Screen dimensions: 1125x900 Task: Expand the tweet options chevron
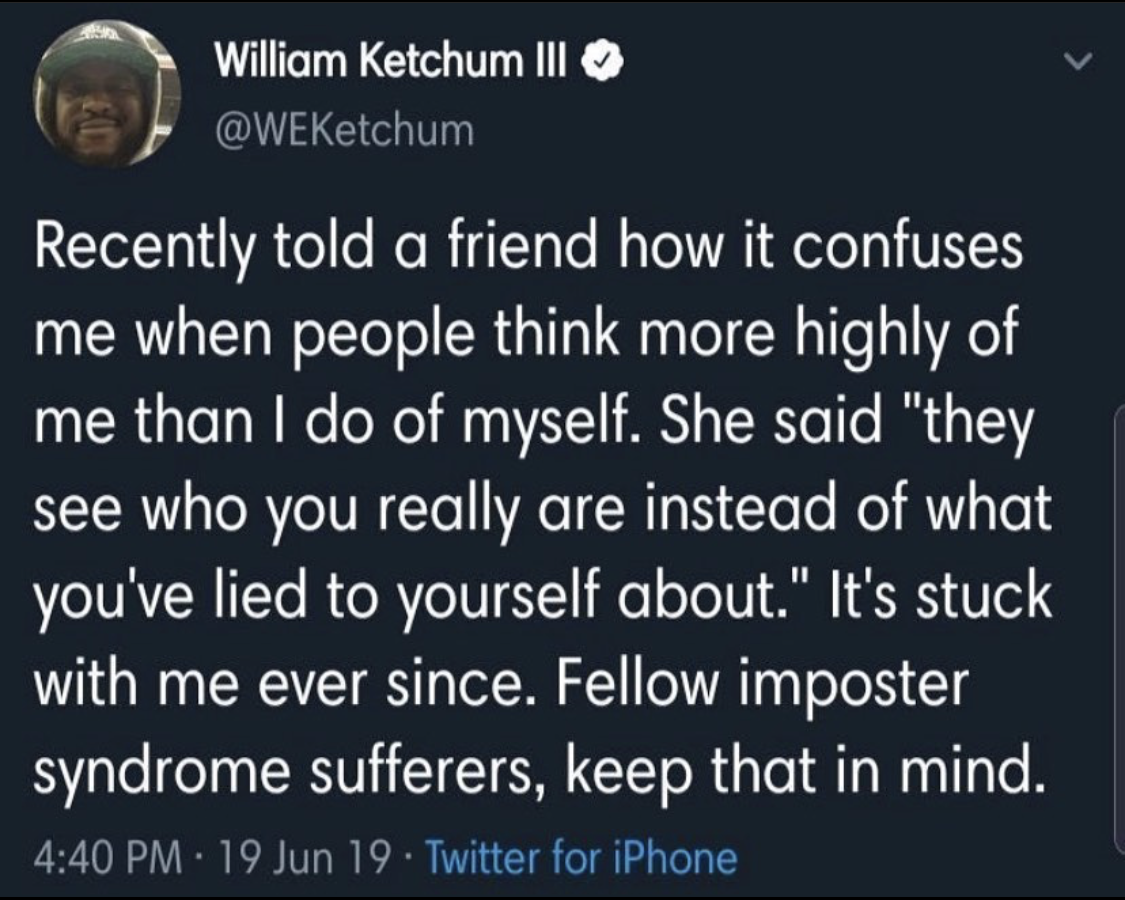coord(1076,63)
